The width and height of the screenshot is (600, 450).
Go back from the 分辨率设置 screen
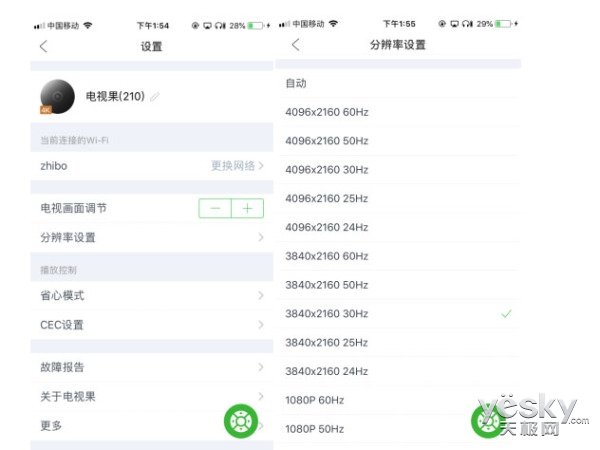pyautogui.click(x=295, y=45)
